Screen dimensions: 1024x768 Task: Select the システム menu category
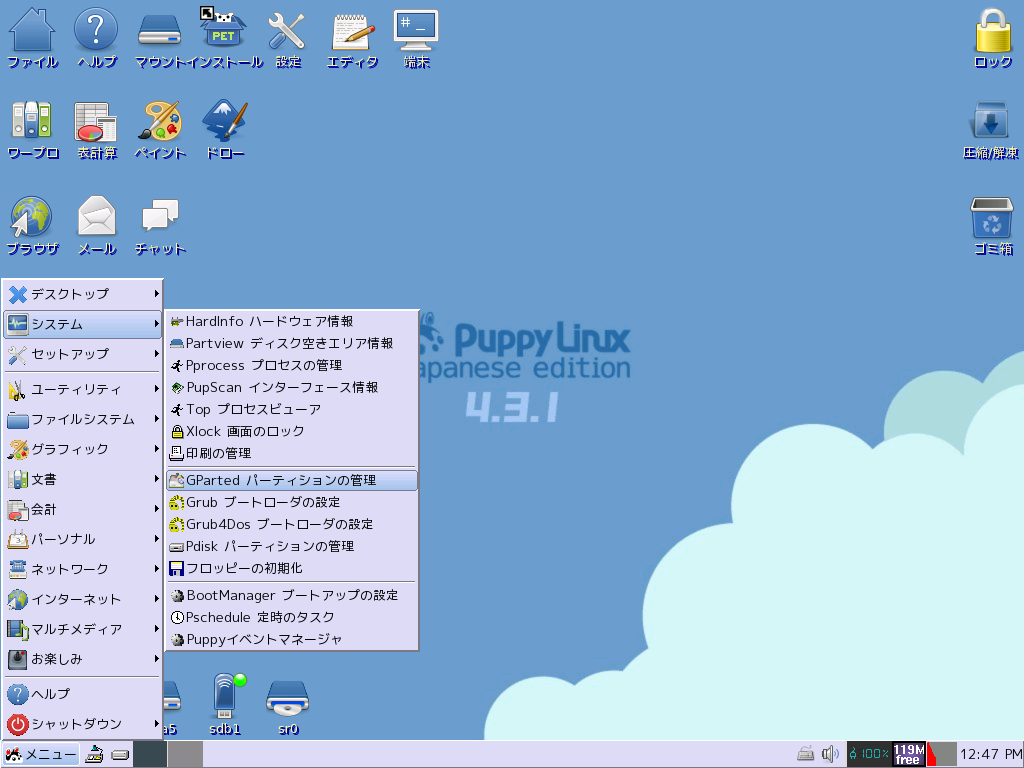coord(82,325)
